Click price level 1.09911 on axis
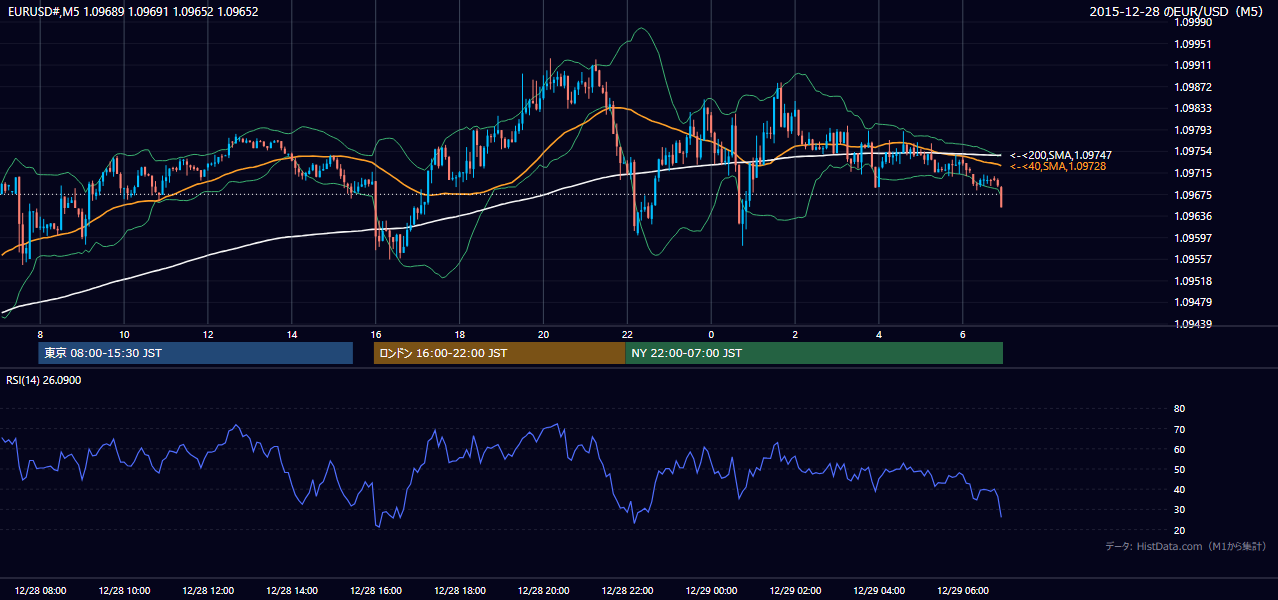Viewport: 1278px width, 600px height. [1193, 65]
